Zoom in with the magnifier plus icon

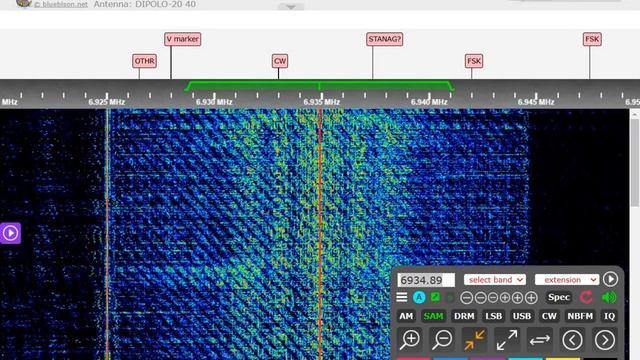tap(409, 340)
